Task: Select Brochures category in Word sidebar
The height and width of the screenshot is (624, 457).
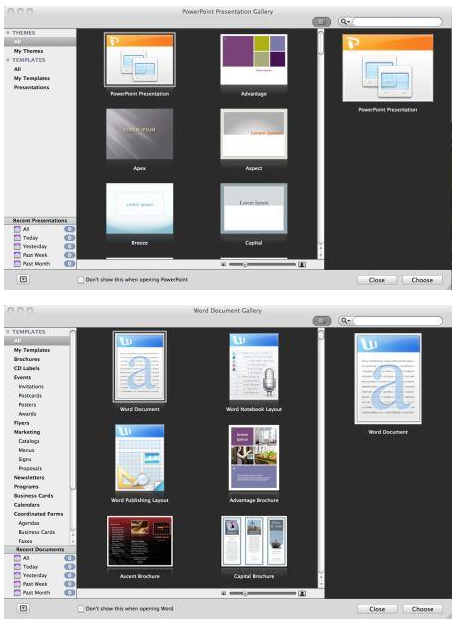Action: (27, 359)
